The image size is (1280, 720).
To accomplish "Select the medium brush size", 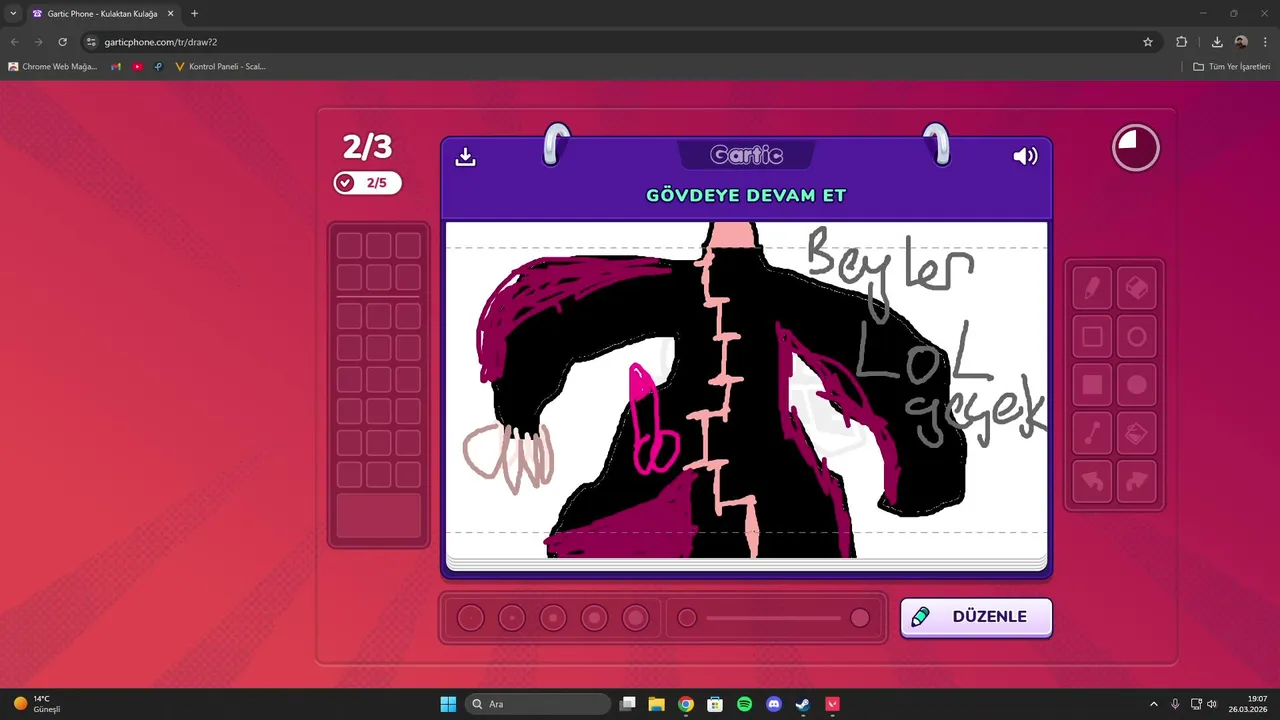I will 553,618.
